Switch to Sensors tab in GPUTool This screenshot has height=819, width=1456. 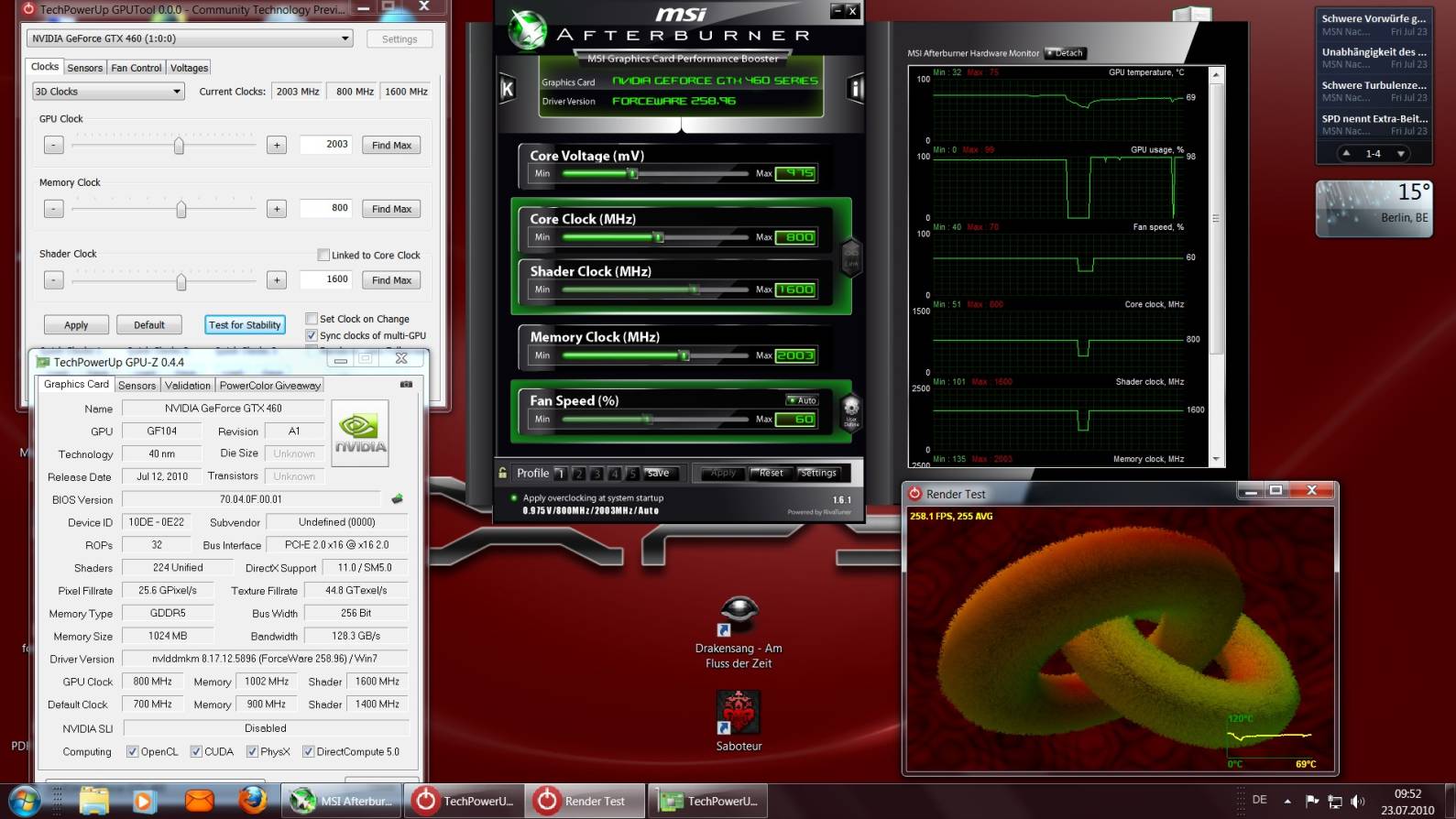tap(85, 68)
